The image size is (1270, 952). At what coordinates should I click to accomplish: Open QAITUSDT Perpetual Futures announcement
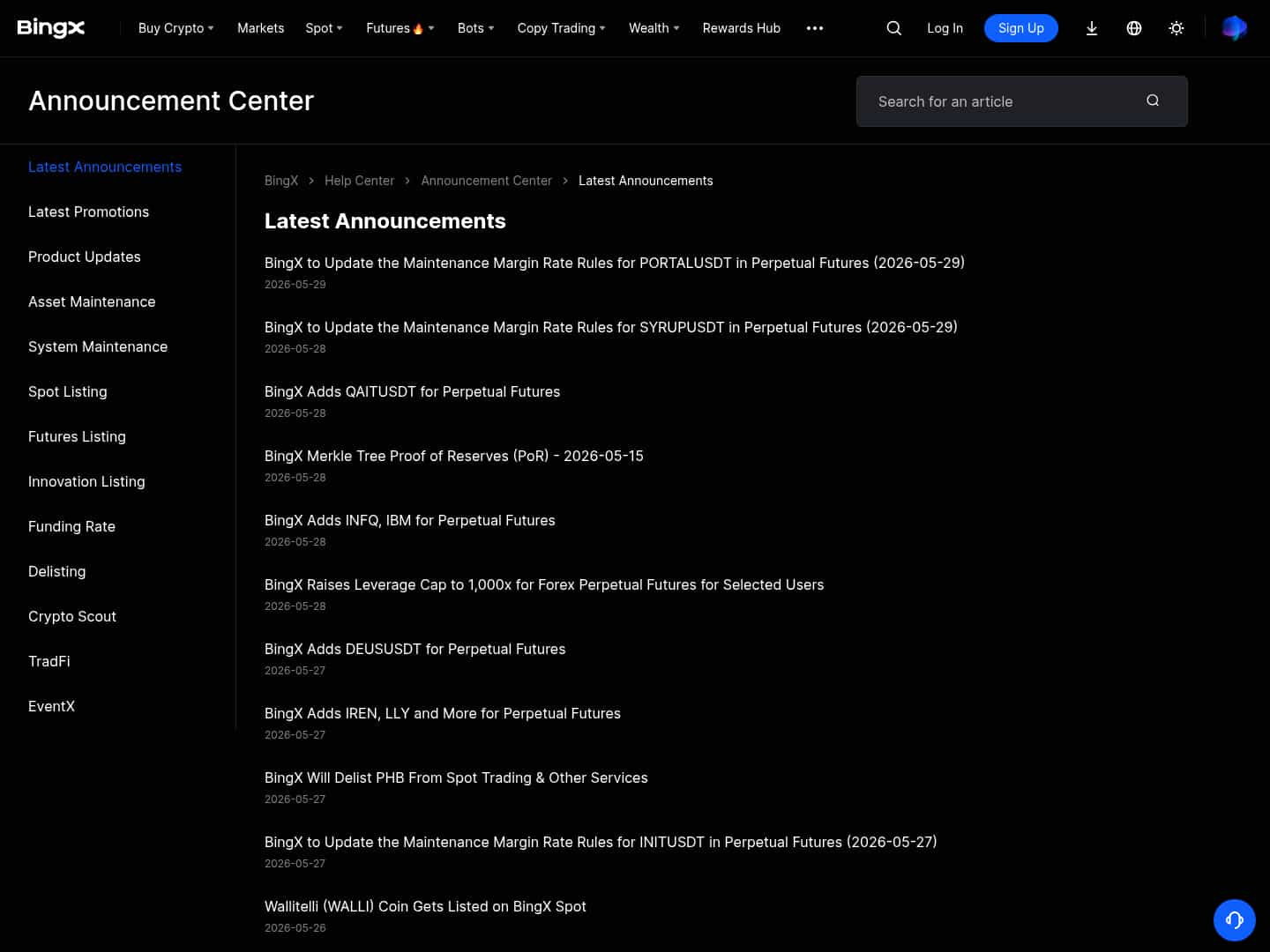412,391
